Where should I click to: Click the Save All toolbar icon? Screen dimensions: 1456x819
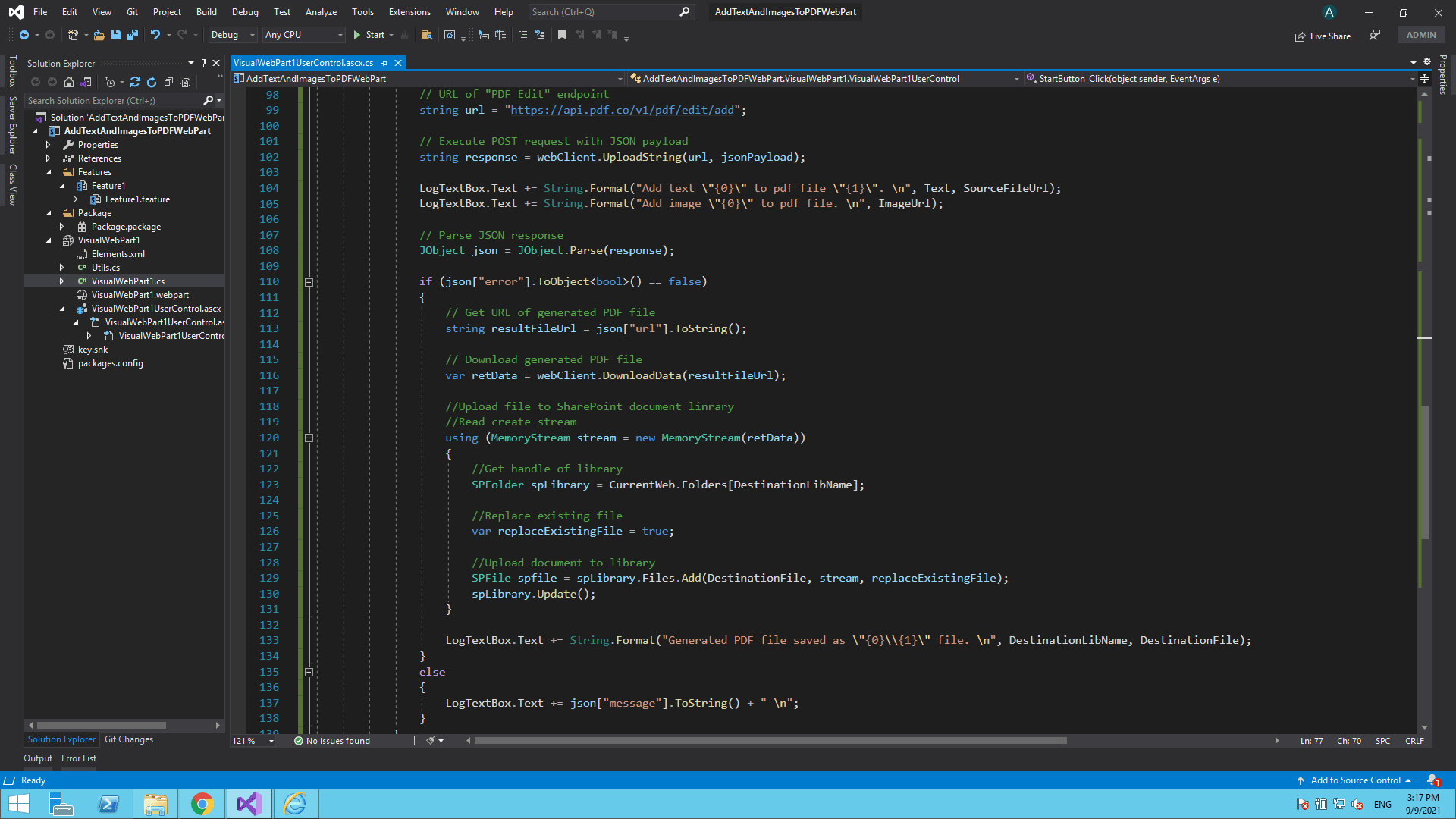click(x=132, y=35)
